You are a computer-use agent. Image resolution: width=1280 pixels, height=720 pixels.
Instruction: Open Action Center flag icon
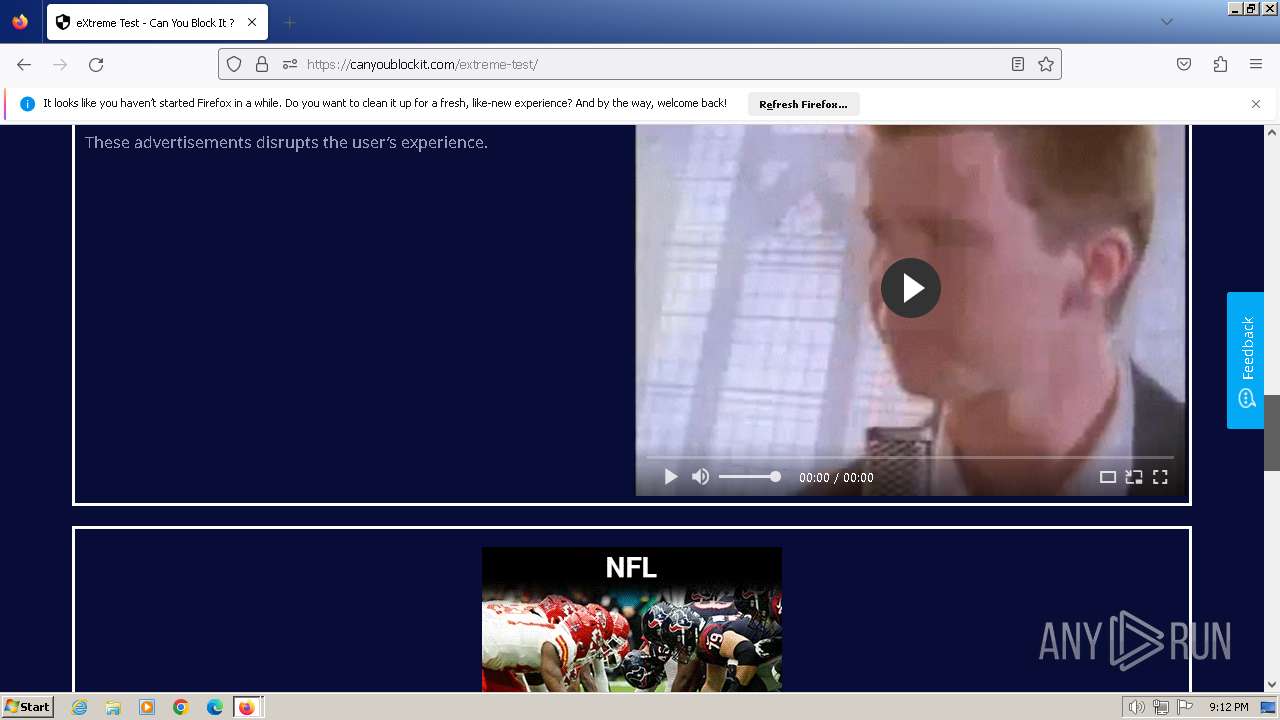point(1185,707)
